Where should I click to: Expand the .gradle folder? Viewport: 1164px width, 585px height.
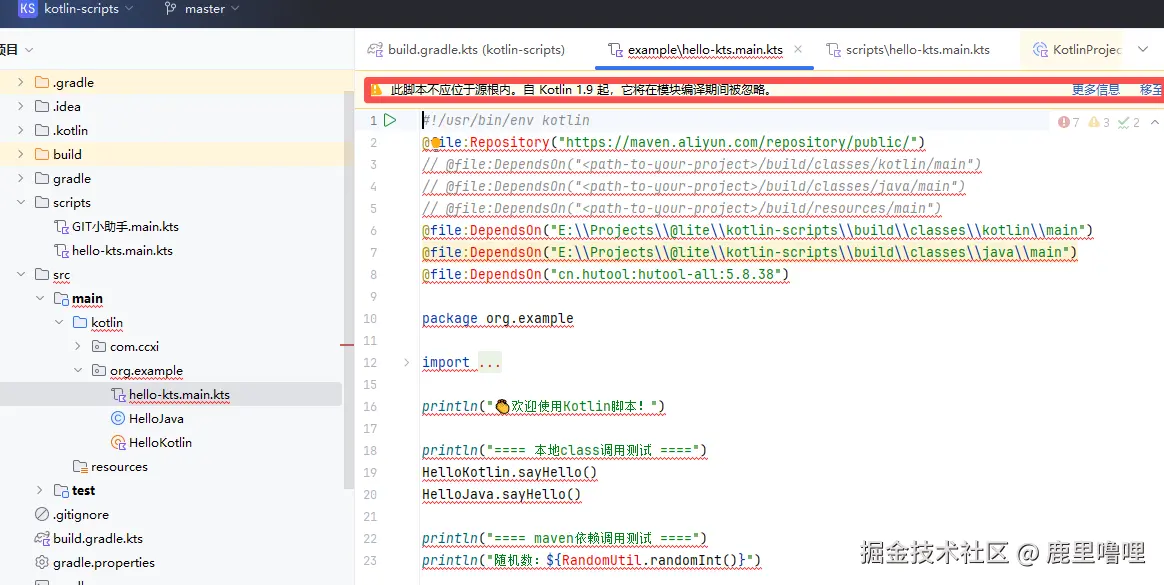click(21, 82)
